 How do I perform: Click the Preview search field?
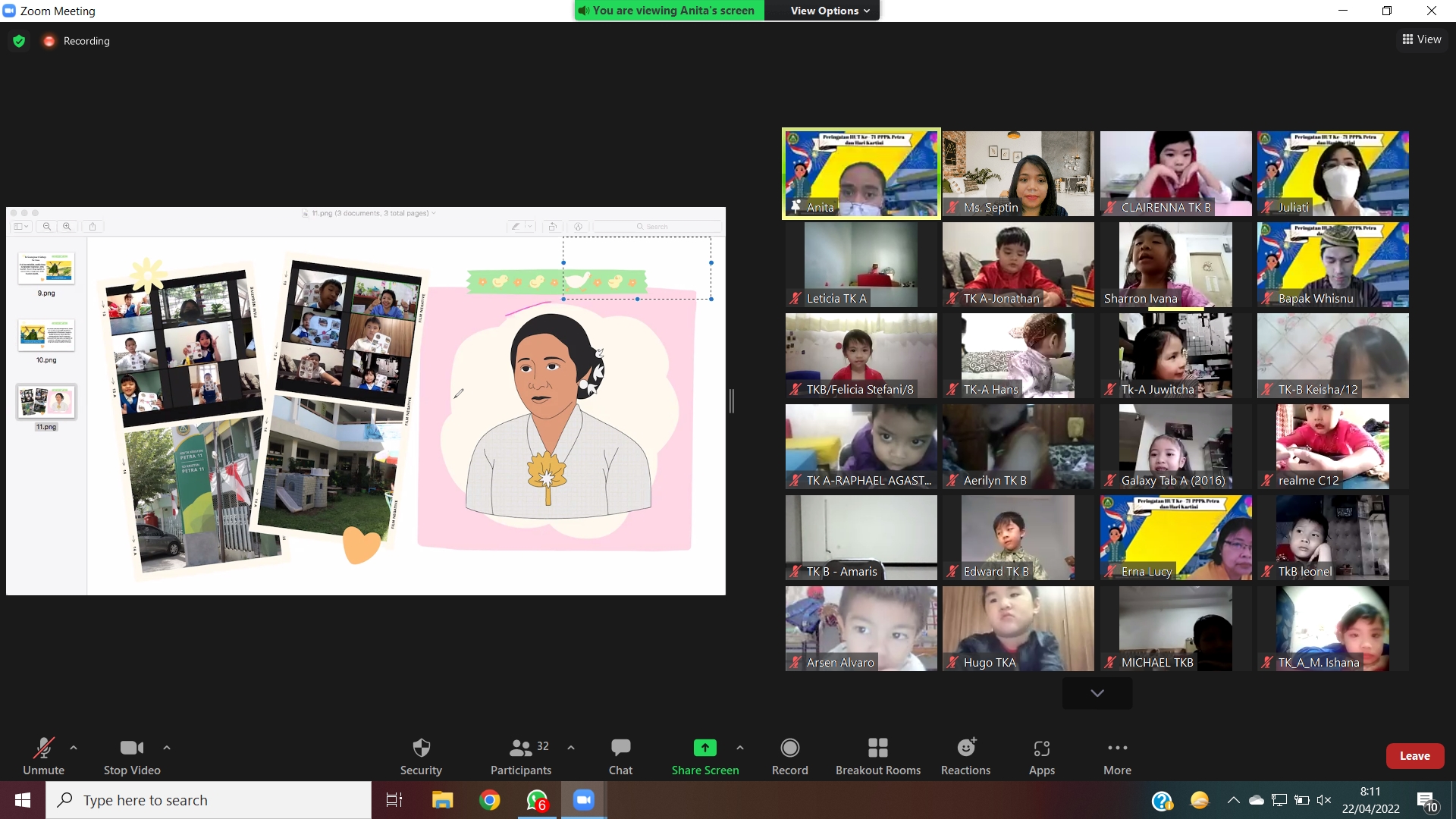(657, 226)
